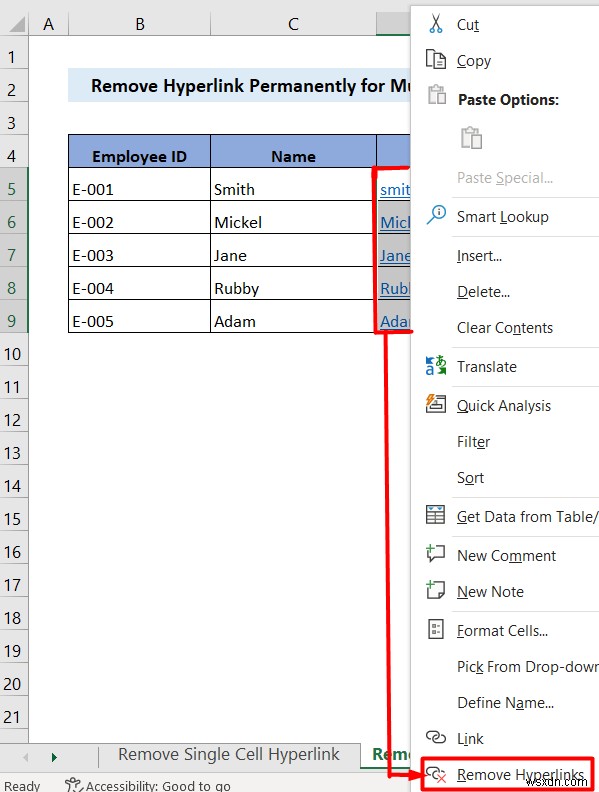Image resolution: width=599 pixels, height=792 pixels.
Task: Click the sheet tab scroll right arrow
Action: pos(54,757)
